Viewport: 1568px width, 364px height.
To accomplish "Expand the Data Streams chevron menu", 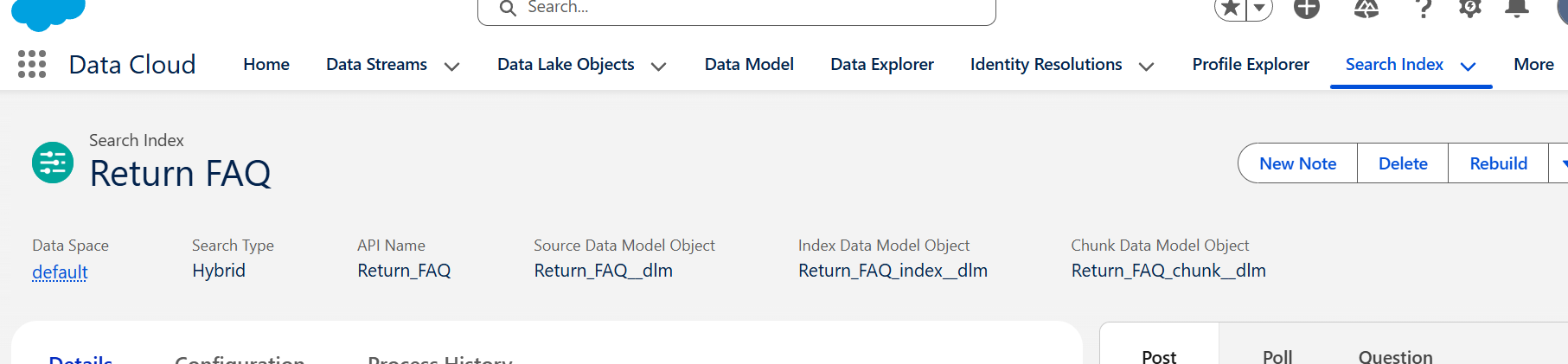I will (x=451, y=66).
